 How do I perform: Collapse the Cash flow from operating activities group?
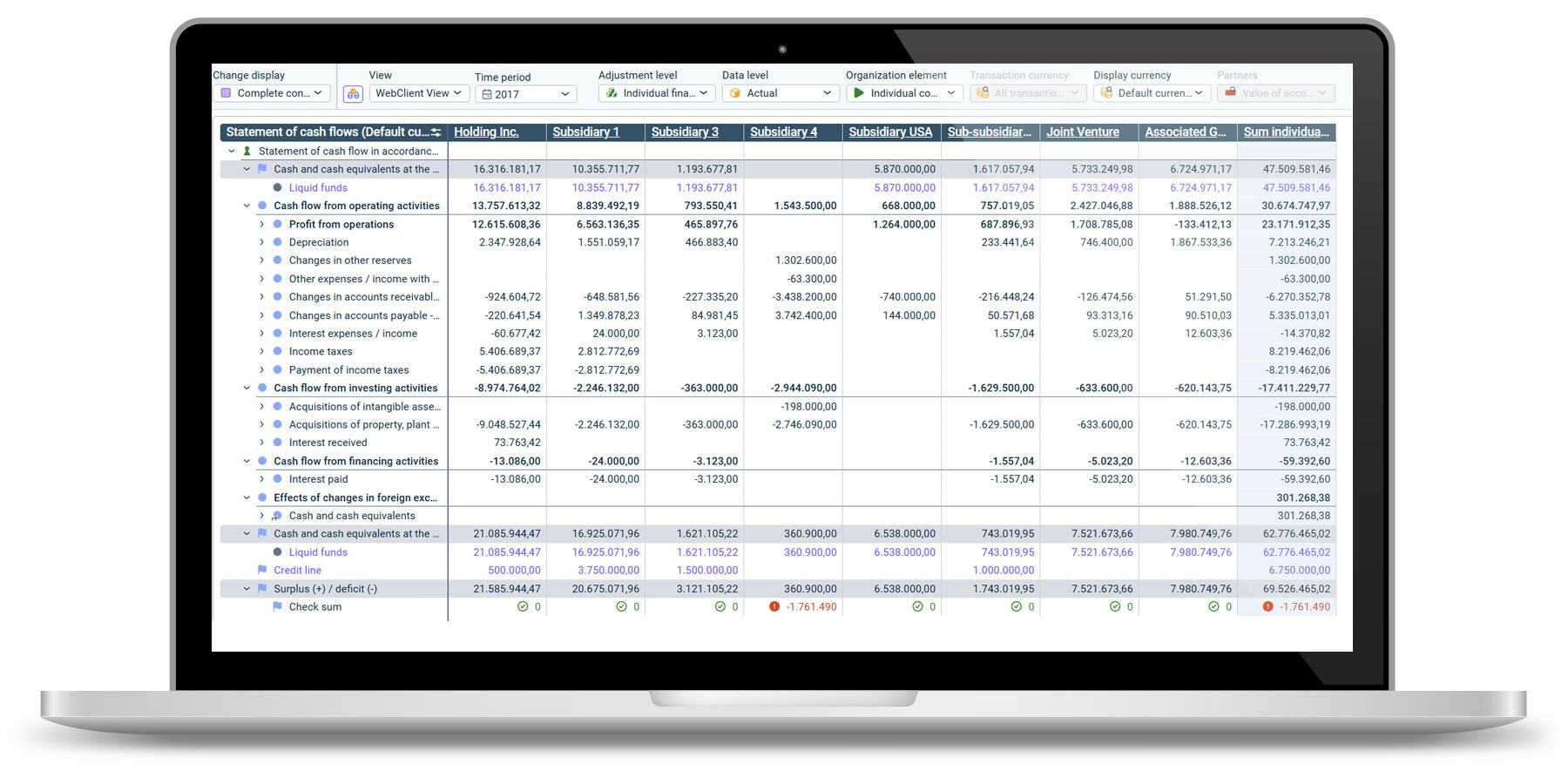click(247, 206)
